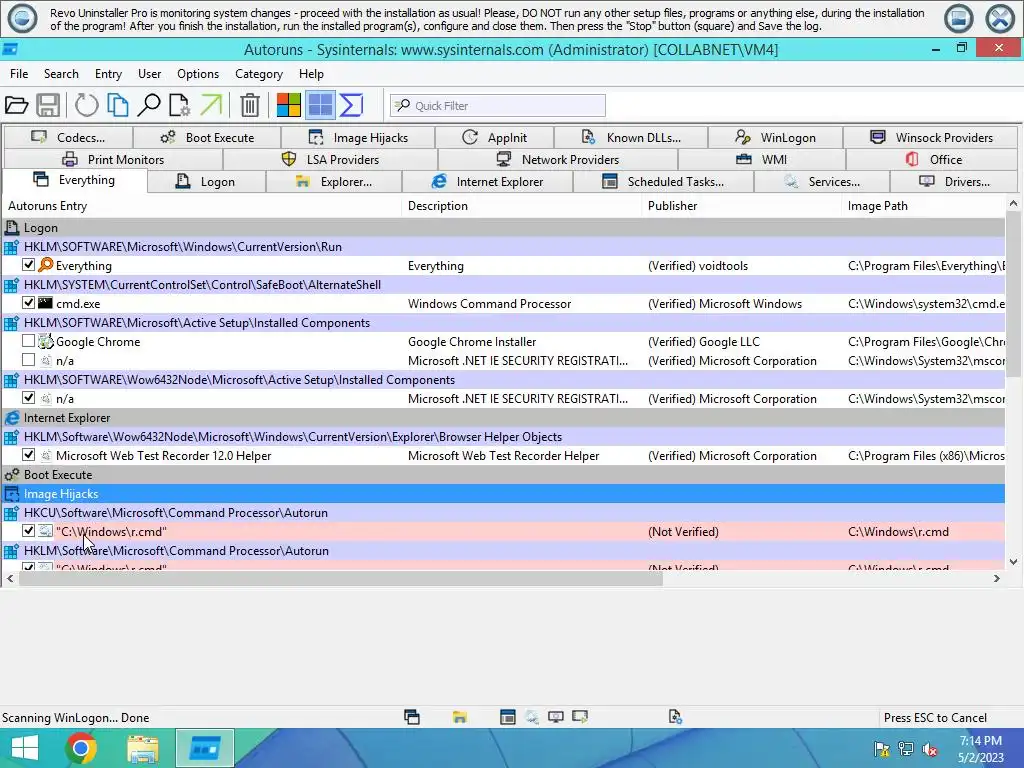Viewport: 1024px width, 768px height.
Task: Click the Windows Start button
Action: 24,748
